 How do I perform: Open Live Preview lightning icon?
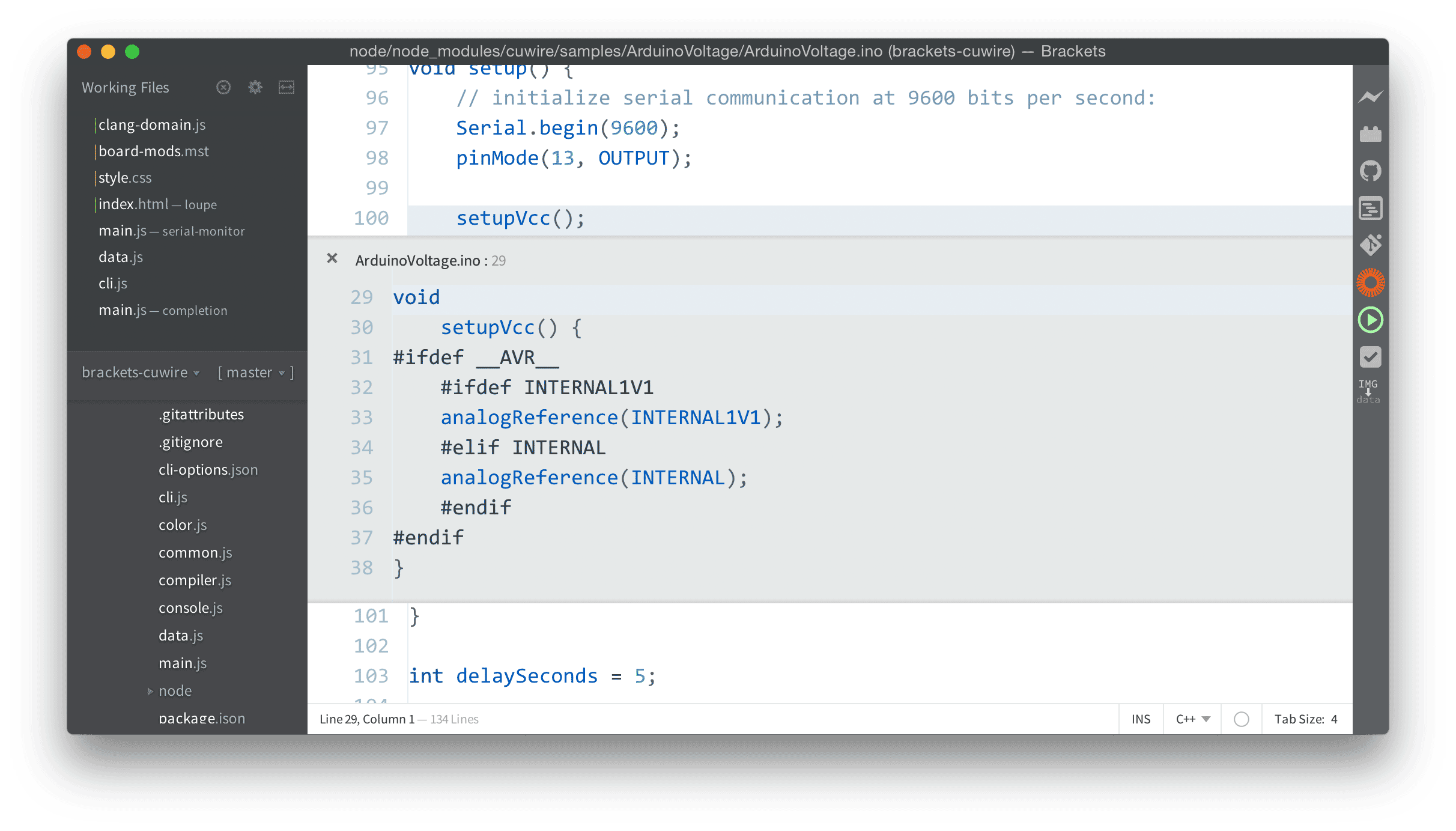tap(1370, 97)
